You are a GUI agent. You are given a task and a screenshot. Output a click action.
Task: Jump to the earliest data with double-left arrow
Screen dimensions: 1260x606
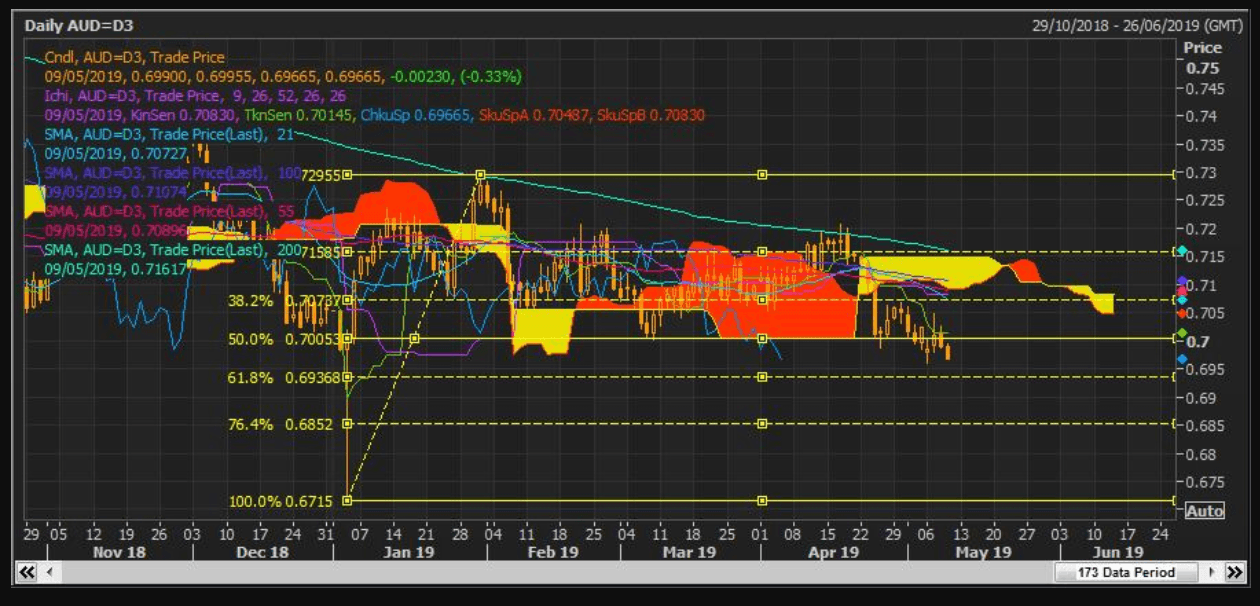[26, 572]
